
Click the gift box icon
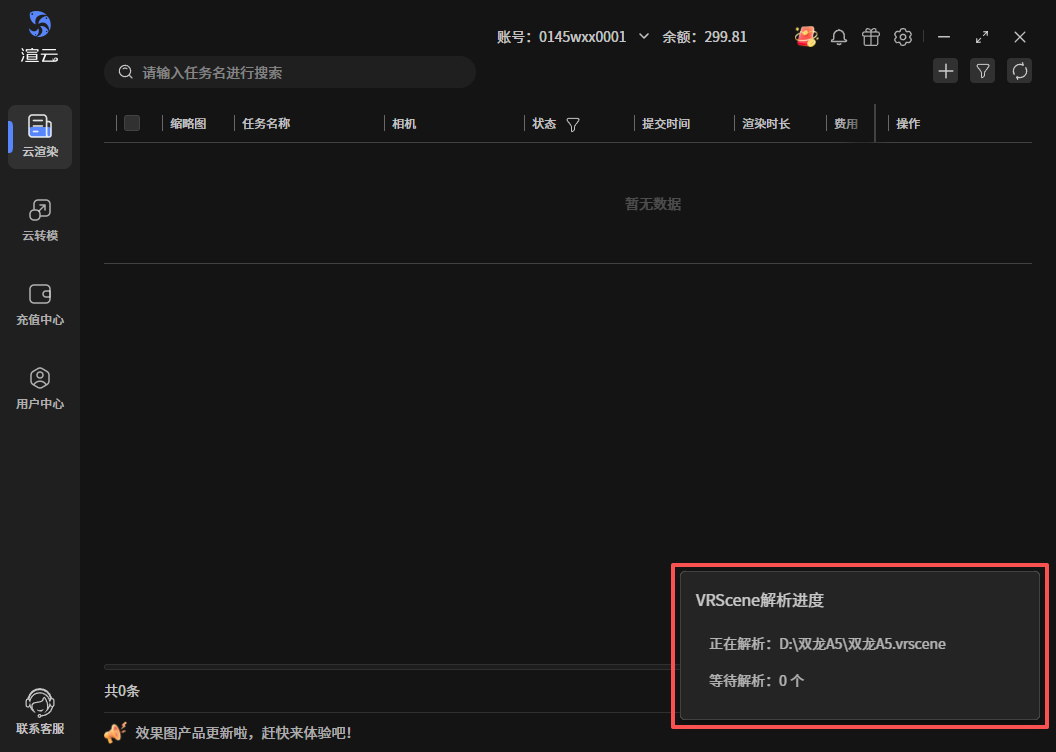click(x=871, y=37)
